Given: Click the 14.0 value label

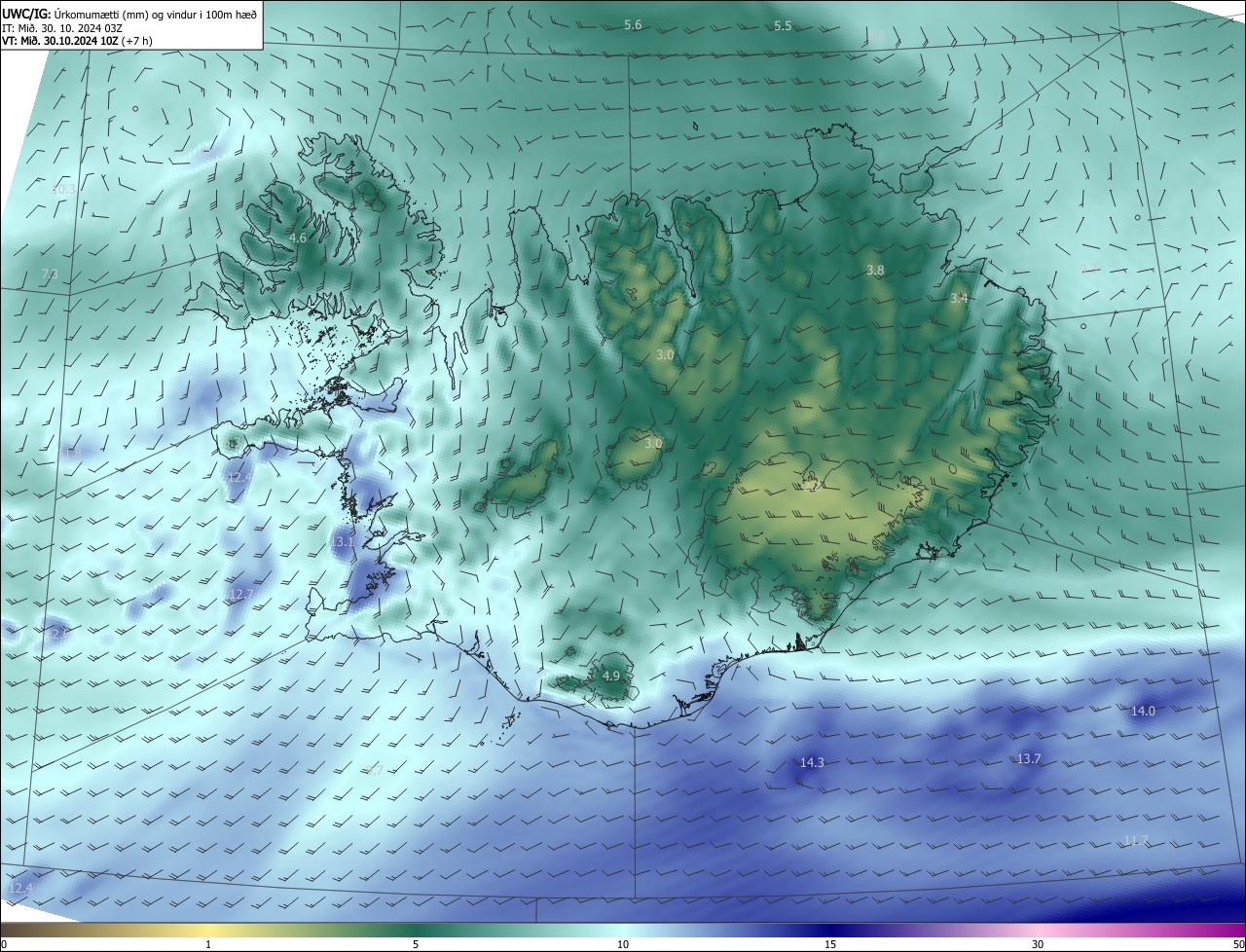Looking at the screenshot, I should (1143, 712).
